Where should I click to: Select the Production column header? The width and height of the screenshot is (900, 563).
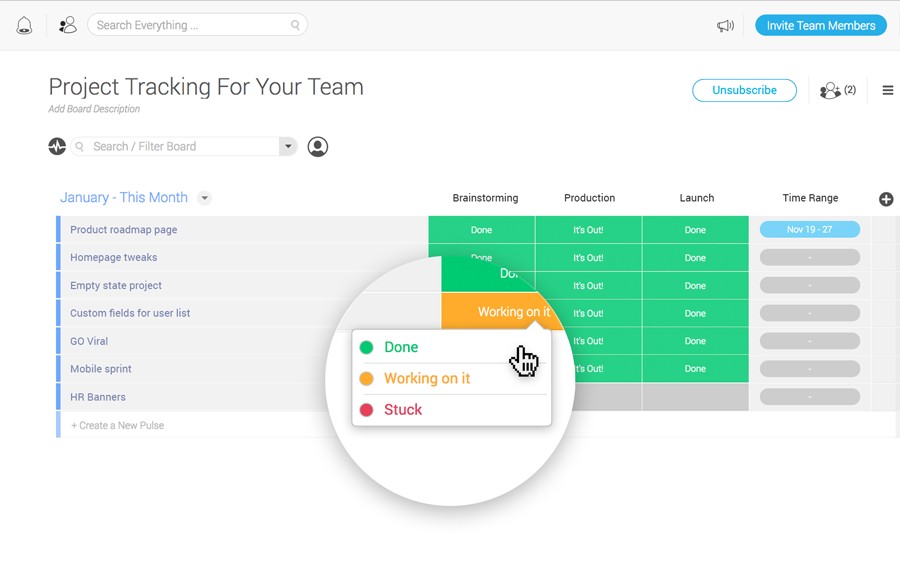(x=589, y=198)
